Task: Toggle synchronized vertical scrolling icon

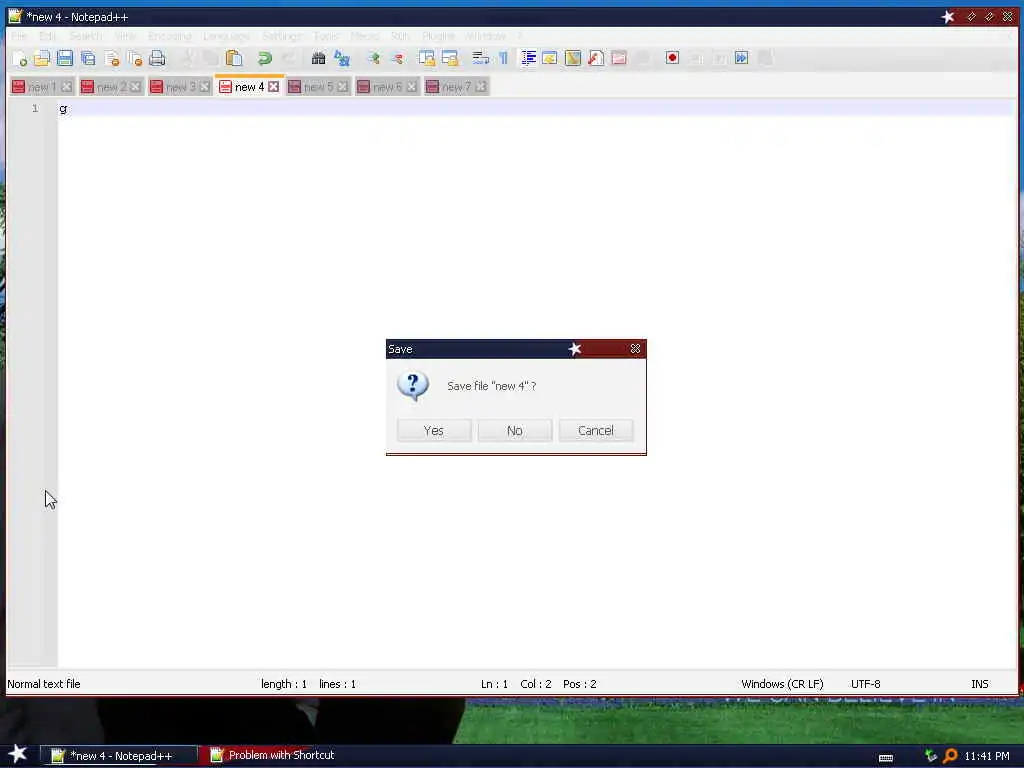Action: (426, 59)
